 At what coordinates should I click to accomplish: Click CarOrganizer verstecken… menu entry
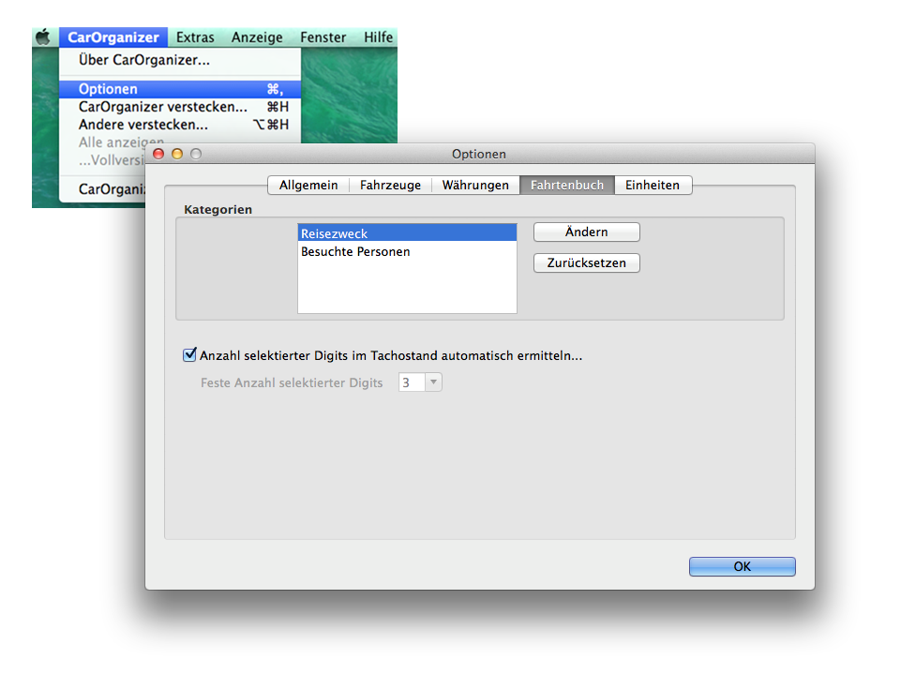tap(162, 107)
